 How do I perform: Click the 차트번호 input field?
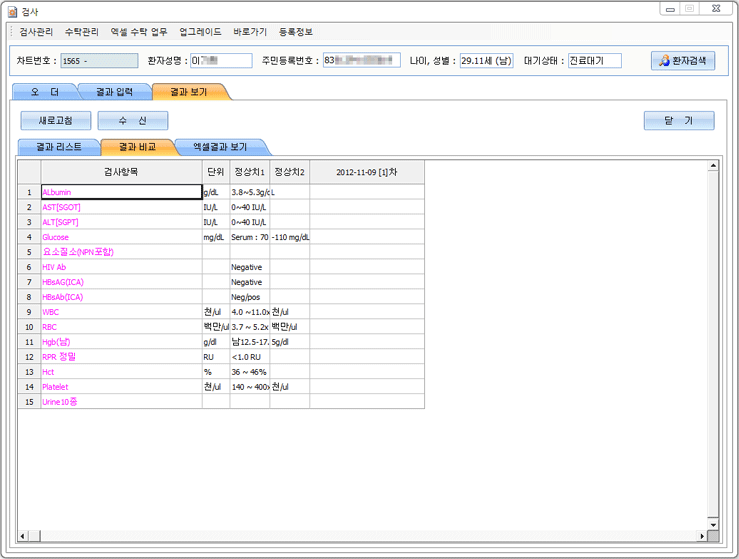click(98, 61)
